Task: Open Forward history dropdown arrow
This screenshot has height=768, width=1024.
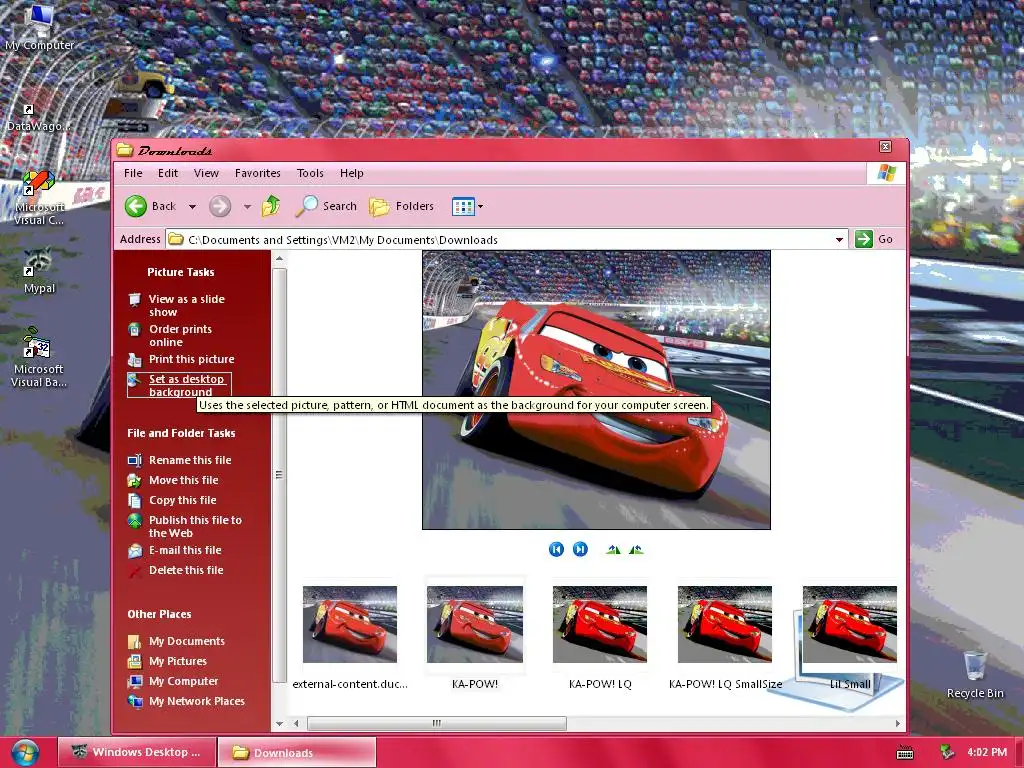Action: (x=248, y=207)
